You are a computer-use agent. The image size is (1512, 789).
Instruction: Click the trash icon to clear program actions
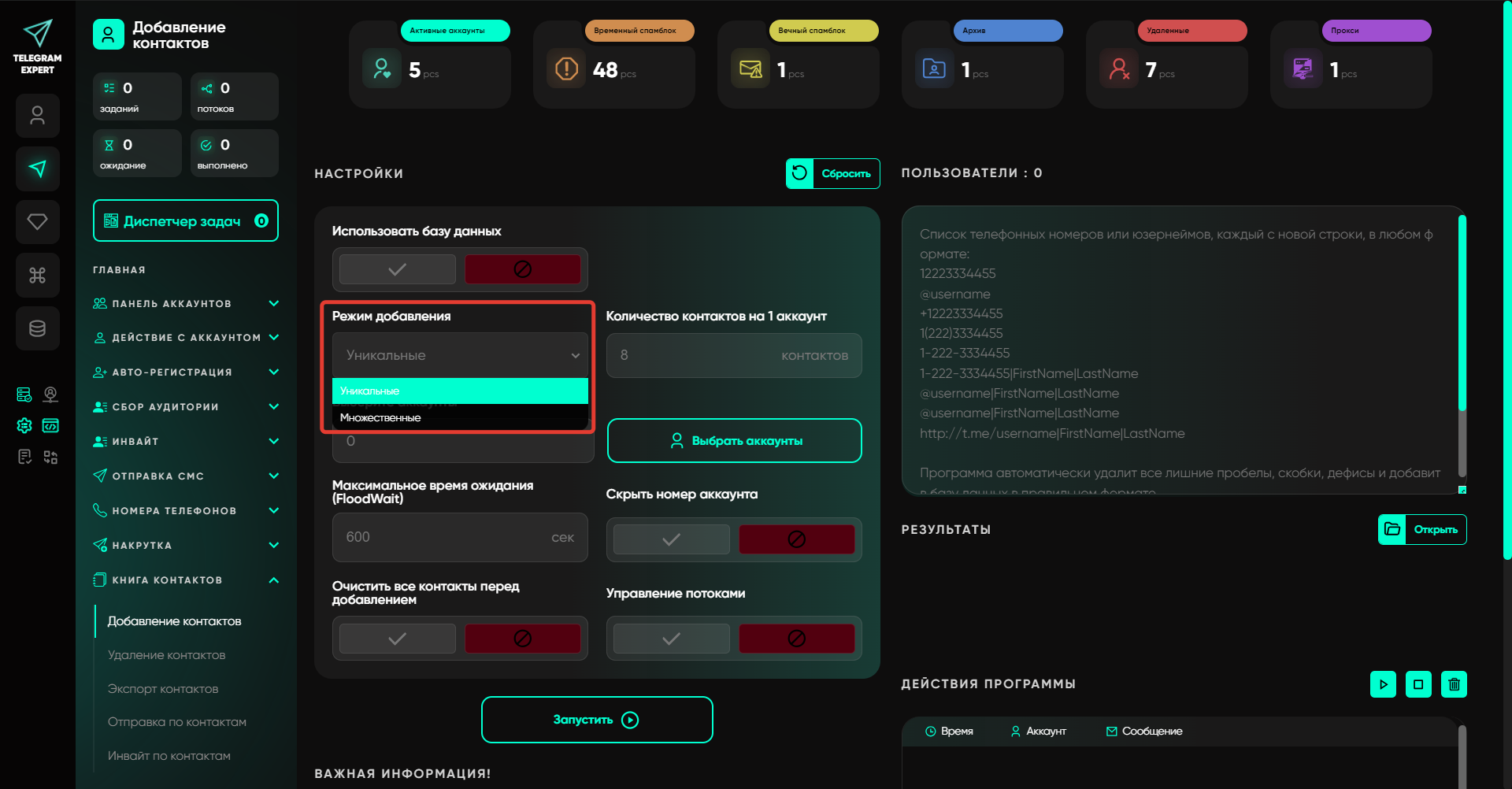[x=1454, y=684]
